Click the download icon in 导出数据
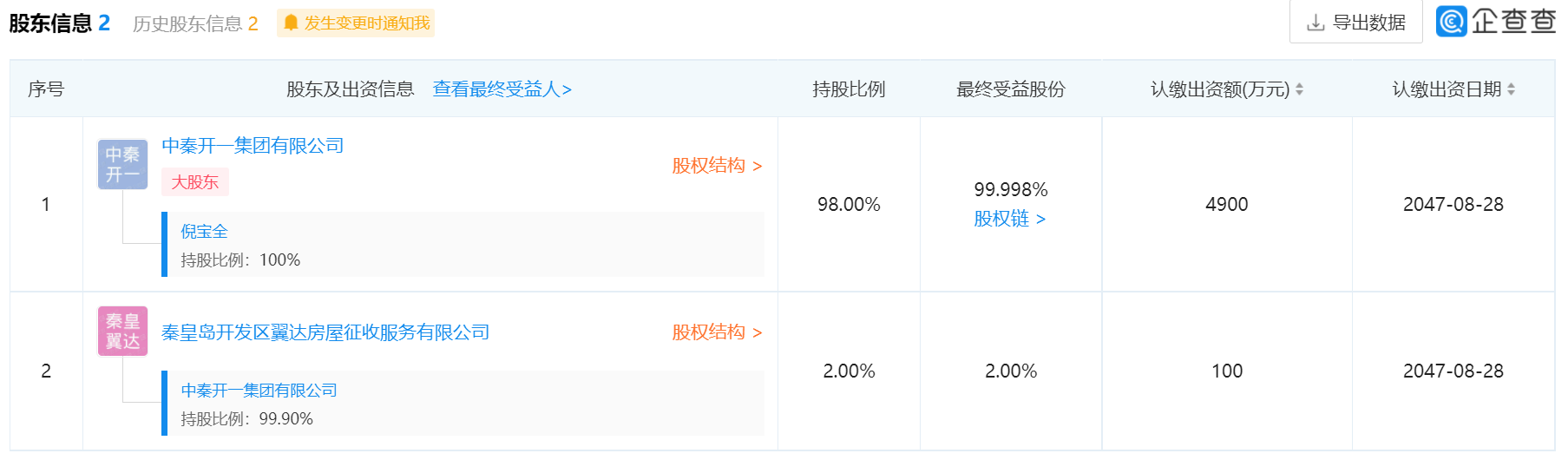Screen dimensions: 1568x460 pyautogui.click(x=1315, y=23)
